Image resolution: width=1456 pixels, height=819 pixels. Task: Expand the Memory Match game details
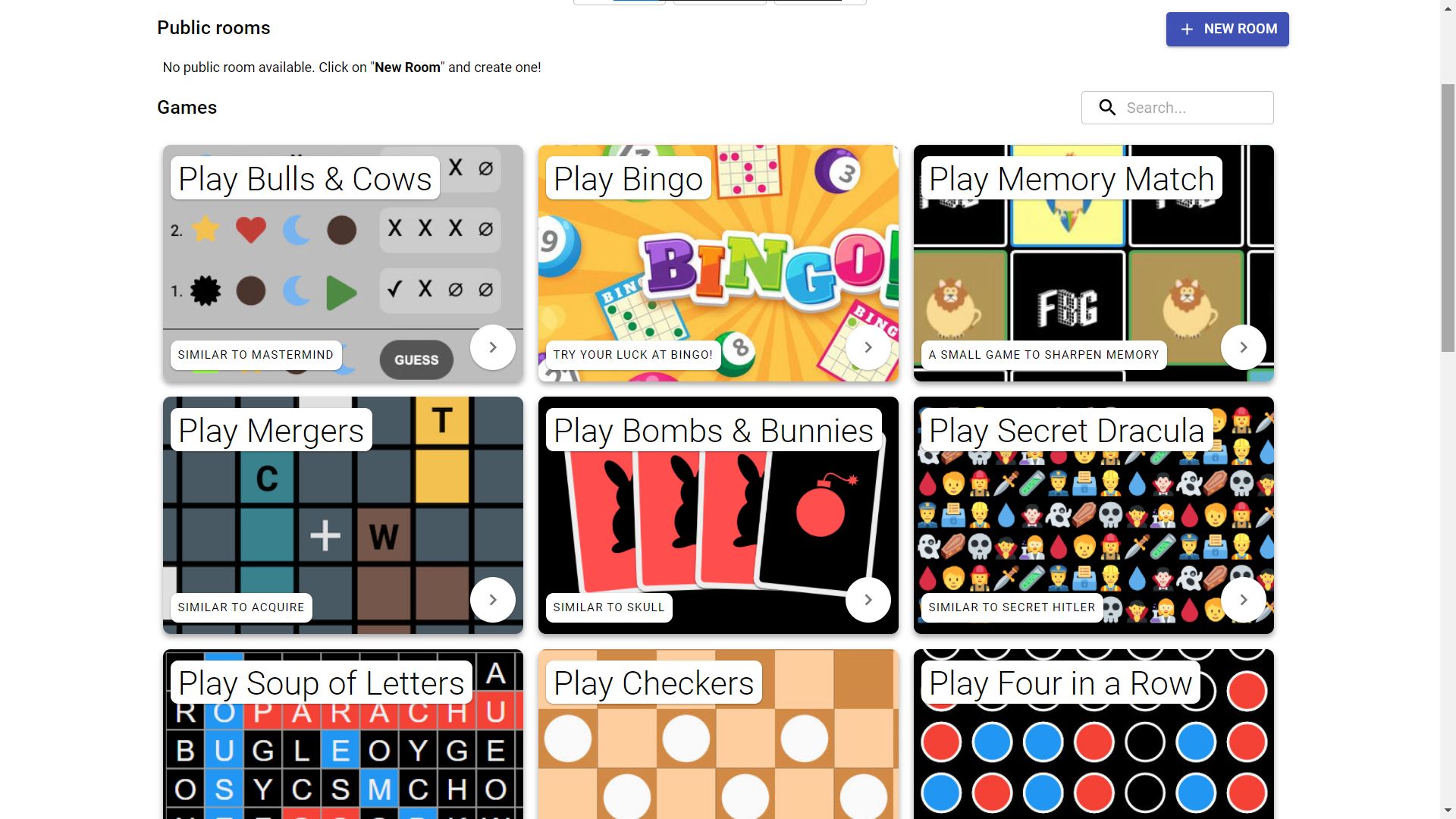(1243, 347)
